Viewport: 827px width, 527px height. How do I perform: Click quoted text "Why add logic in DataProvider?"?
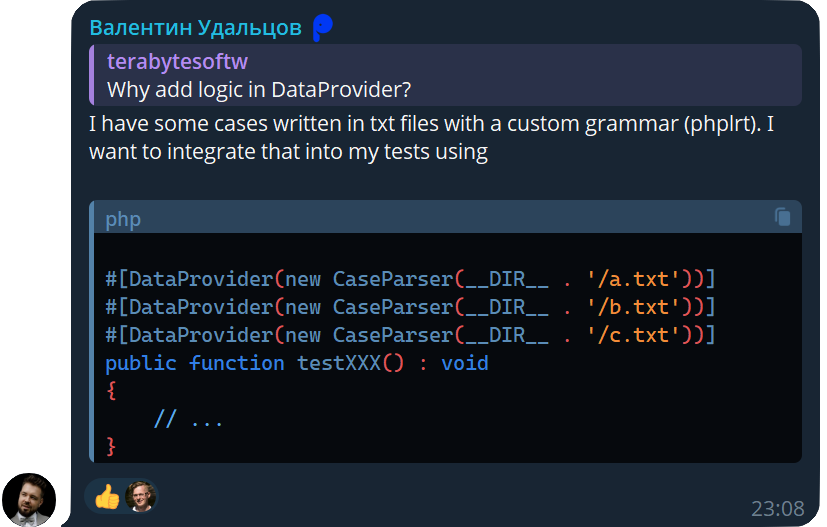[259, 90]
